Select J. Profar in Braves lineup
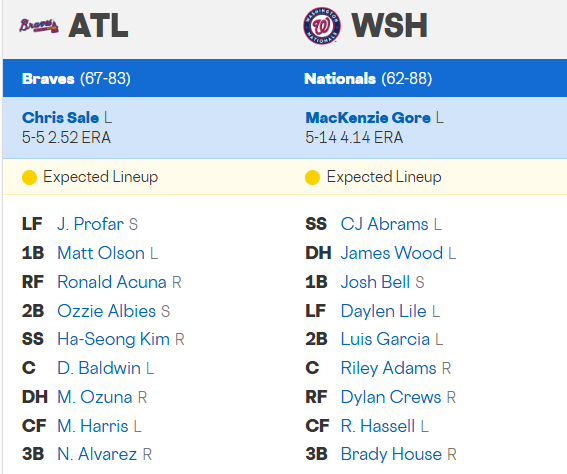The width and height of the screenshot is (567, 474). click(x=90, y=224)
